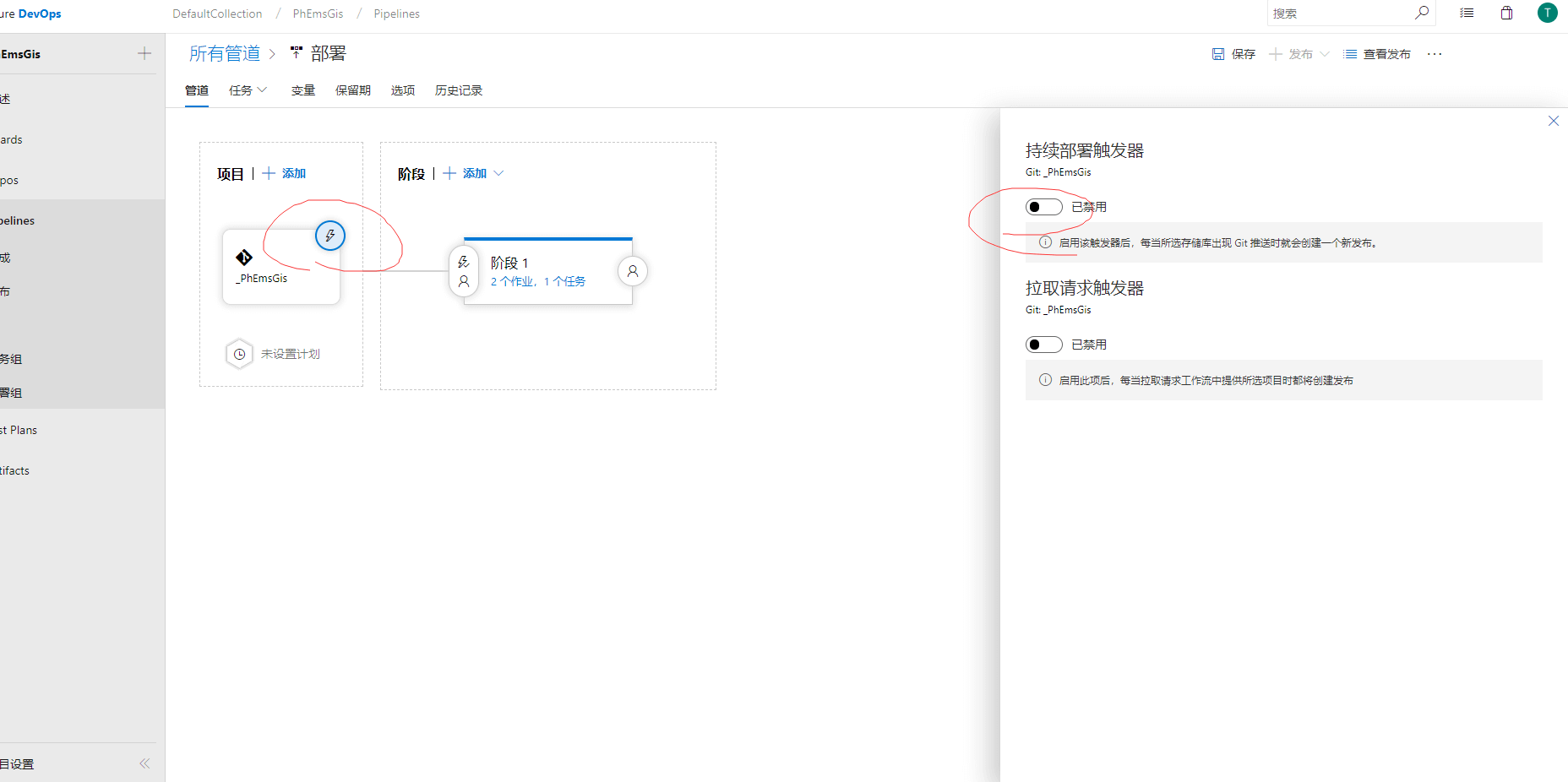Open the task list icon in header

click(x=1467, y=13)
